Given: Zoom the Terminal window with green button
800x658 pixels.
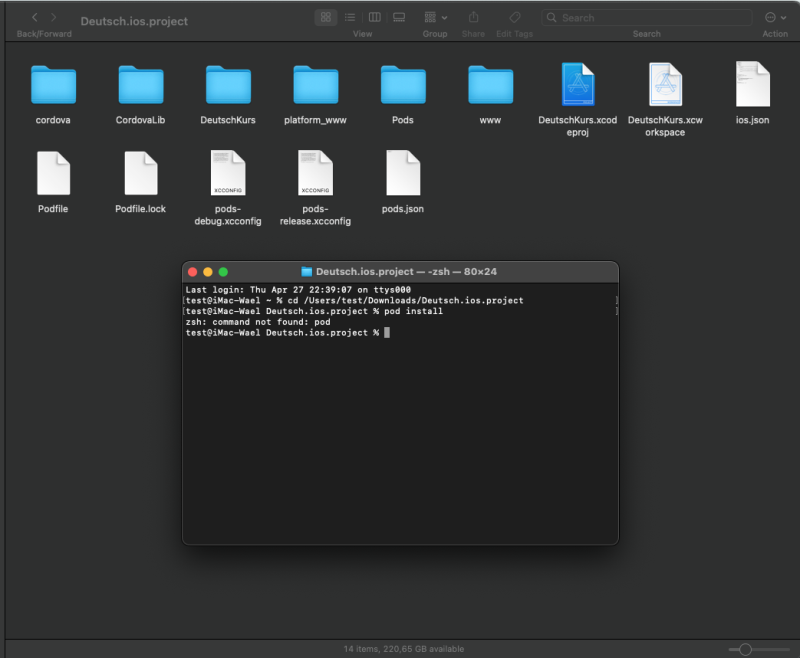Looking at the screenshot, I should click(x=223, y=272).
